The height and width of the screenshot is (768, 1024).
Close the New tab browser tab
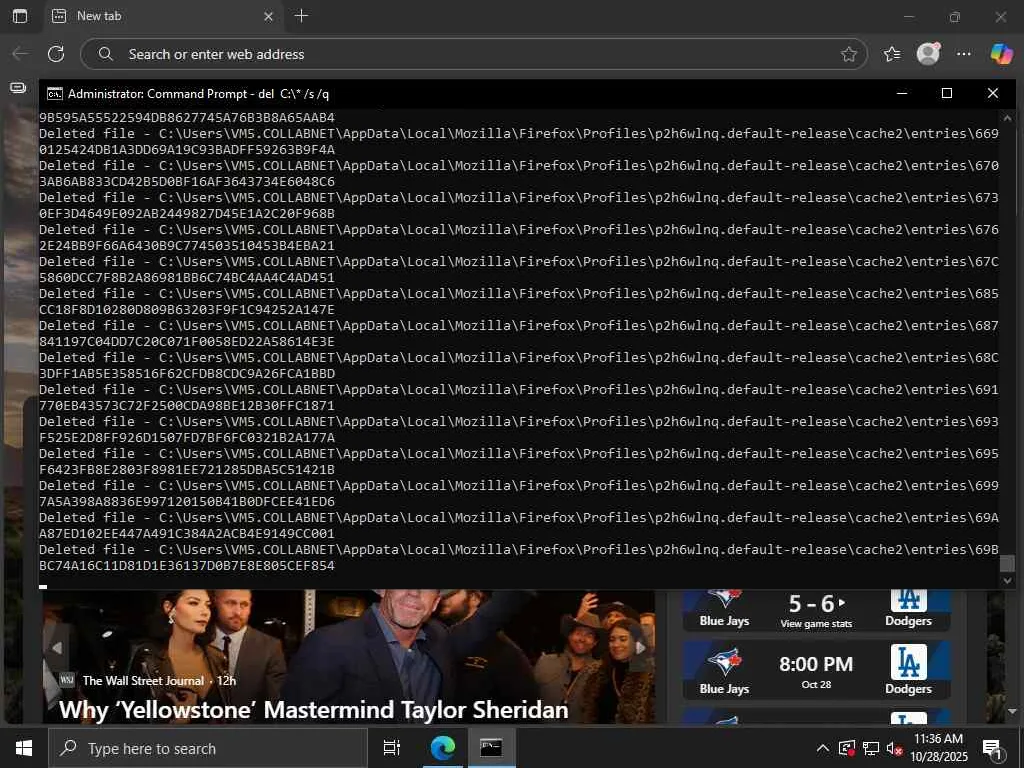(268, 16)
